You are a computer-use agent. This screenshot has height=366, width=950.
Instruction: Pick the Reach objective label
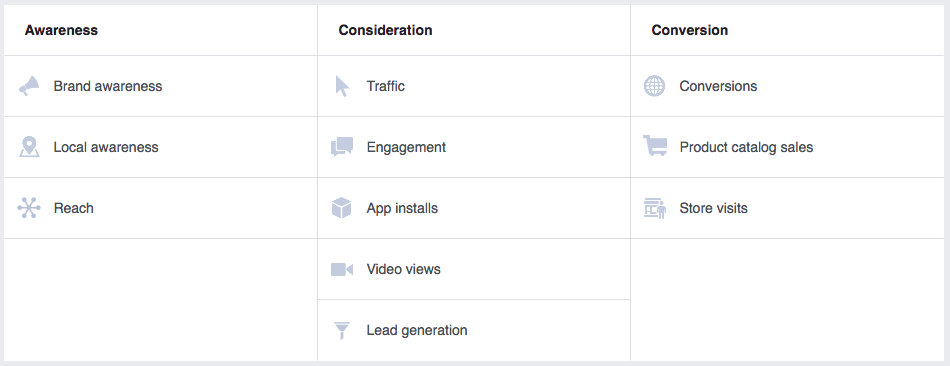[73, 208]
